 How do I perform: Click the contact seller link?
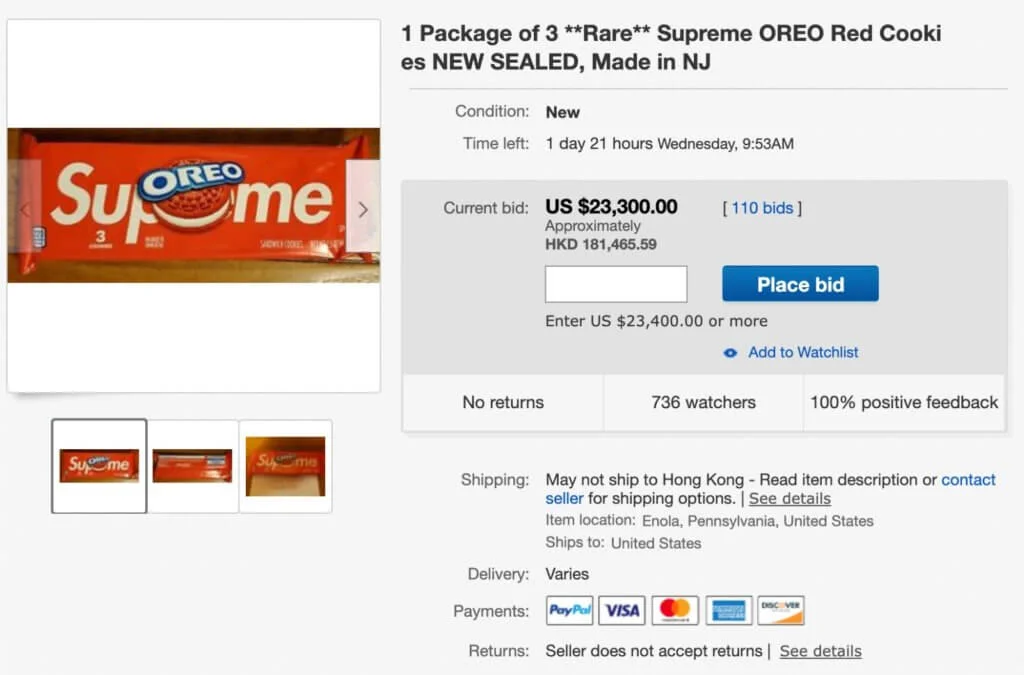(968, 480)
